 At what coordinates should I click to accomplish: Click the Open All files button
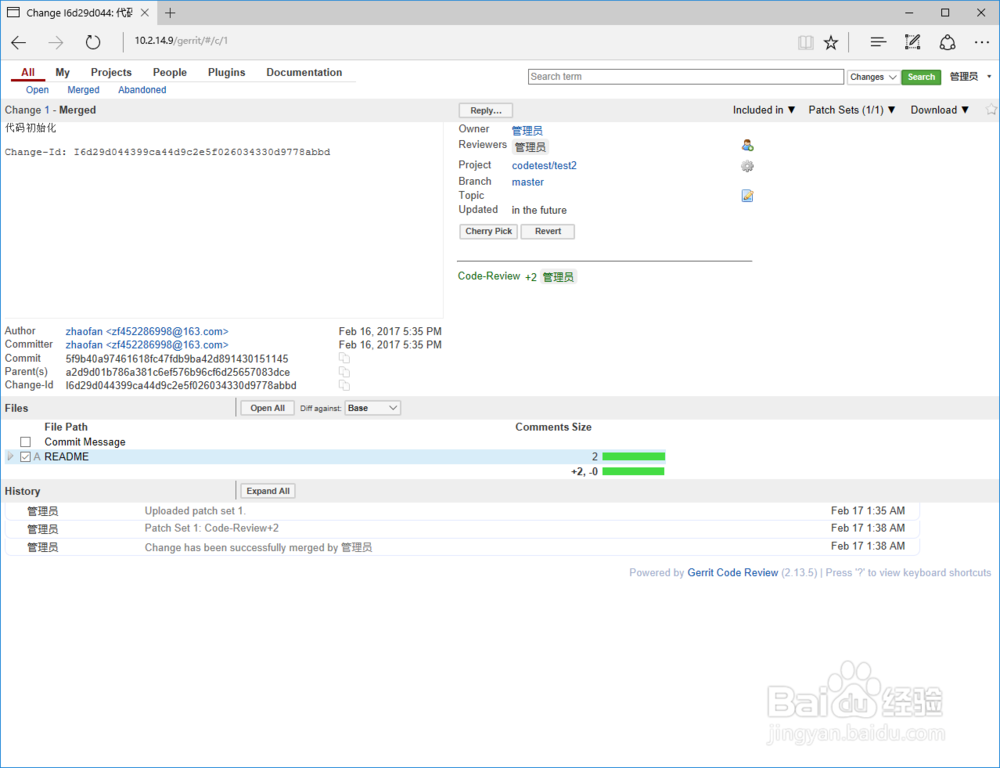pos(267,408)
